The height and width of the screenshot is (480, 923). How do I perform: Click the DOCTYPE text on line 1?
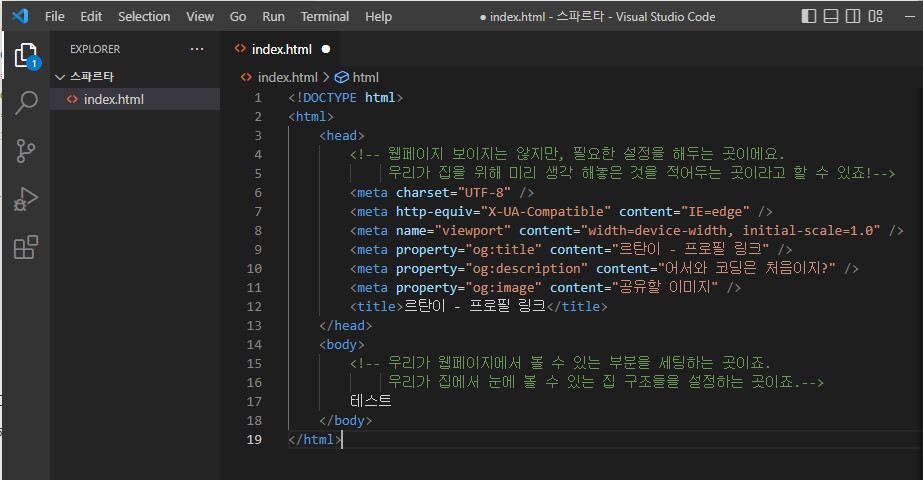click(330, 98)
